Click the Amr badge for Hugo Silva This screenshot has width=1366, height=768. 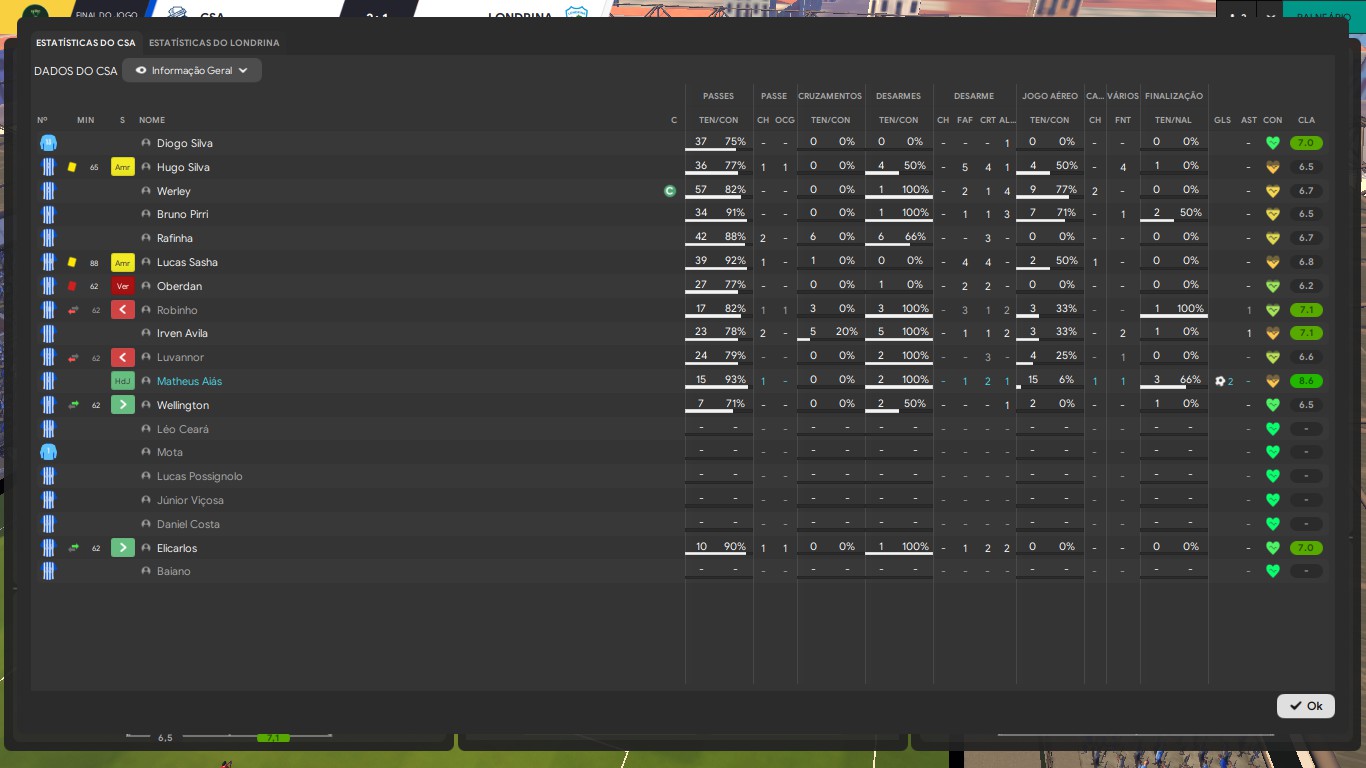(x=123, y=167)
